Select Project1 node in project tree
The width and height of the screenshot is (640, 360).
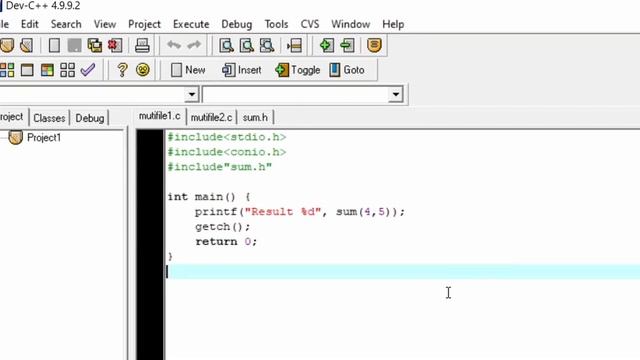pos(44,138)
